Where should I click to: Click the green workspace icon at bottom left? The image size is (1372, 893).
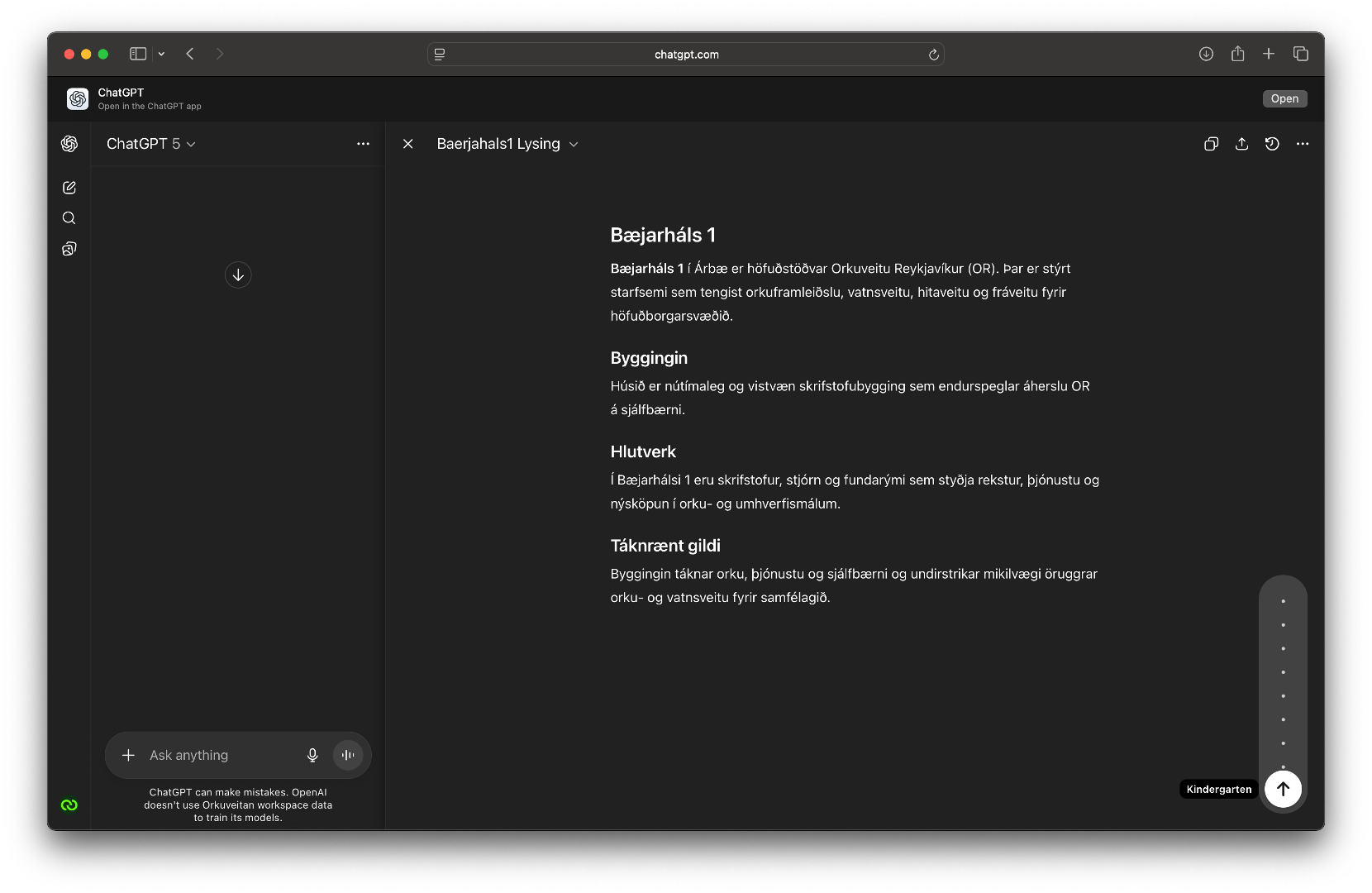tap(69, 805)
